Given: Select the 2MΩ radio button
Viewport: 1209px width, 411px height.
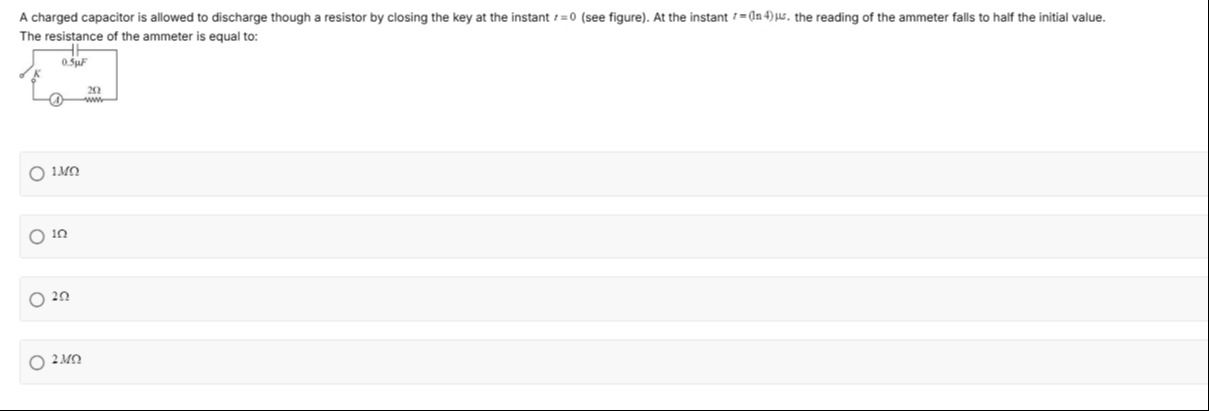Looking at the screenshot, I should 37,362.
